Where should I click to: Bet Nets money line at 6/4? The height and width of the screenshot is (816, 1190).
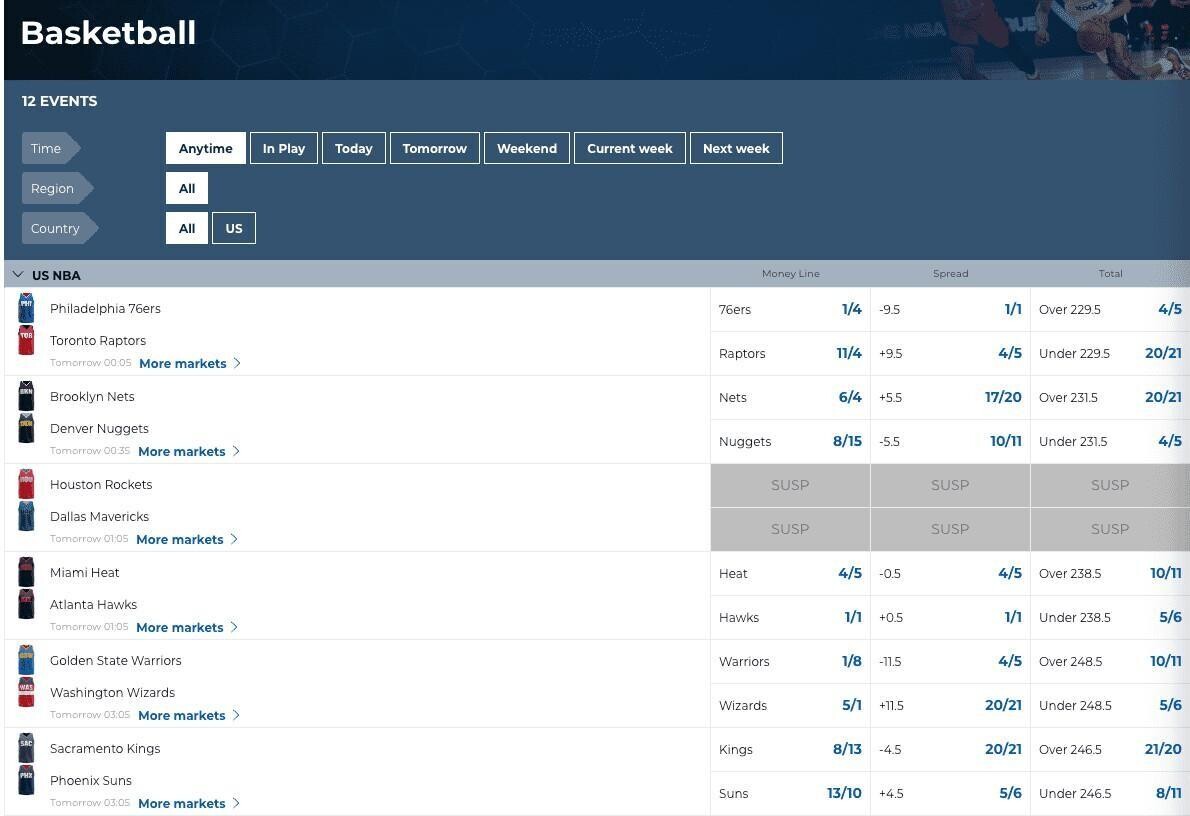[x=790, y=398]
